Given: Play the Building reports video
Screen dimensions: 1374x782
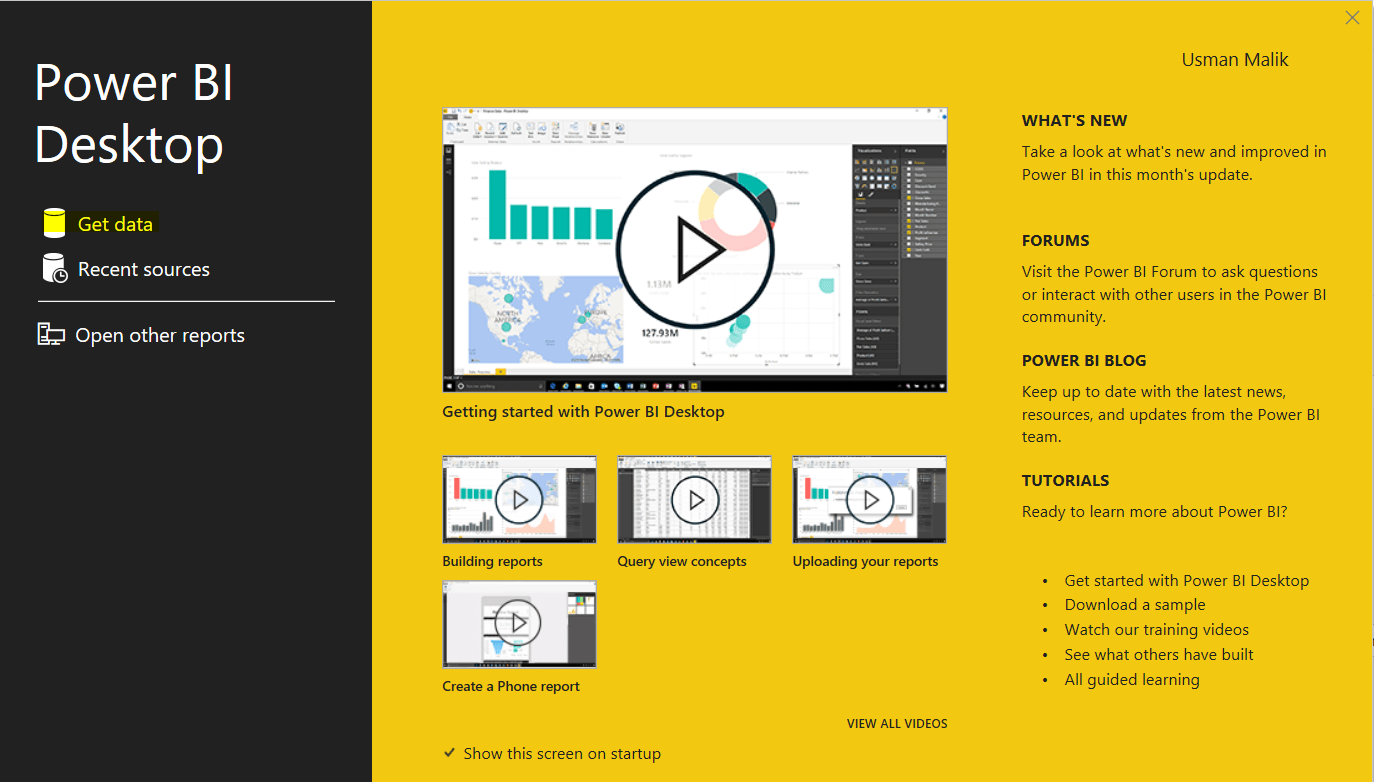Looking at the screenshot, I should [519, 499].
